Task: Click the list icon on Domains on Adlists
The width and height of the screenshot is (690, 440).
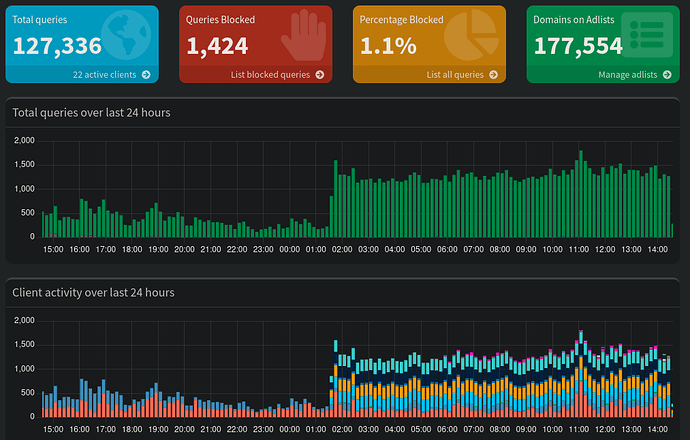Action: point(646,36)
